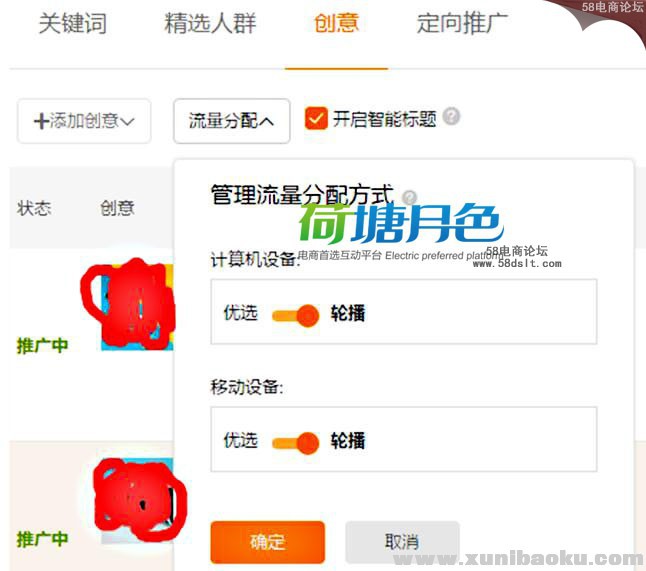Open the second creative thumbnail

click(x=137, y=501)
